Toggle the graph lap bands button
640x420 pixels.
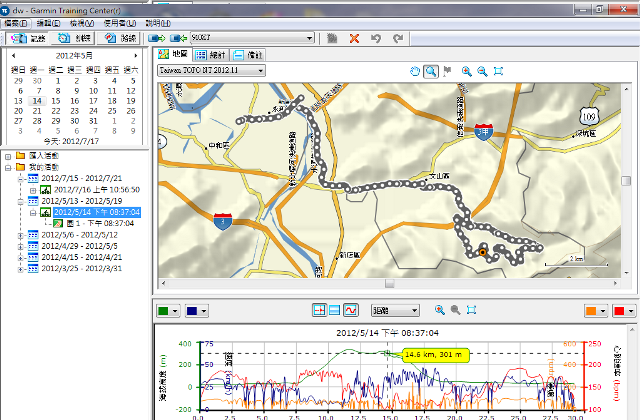click(x=334, y=310)
